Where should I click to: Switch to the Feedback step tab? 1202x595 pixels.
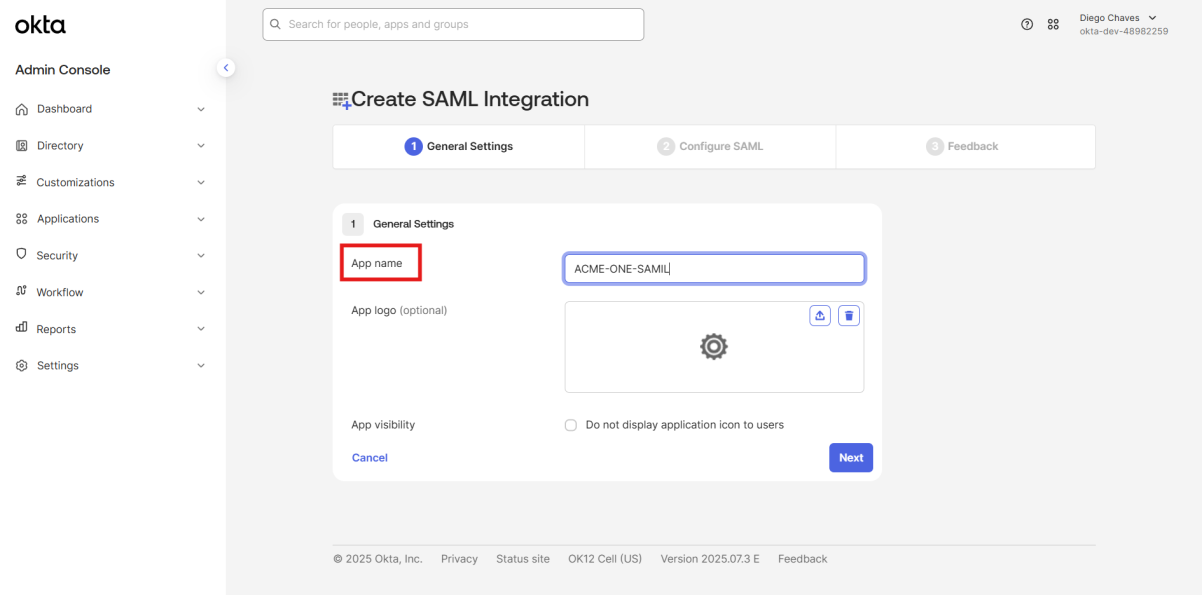(965, 146)
